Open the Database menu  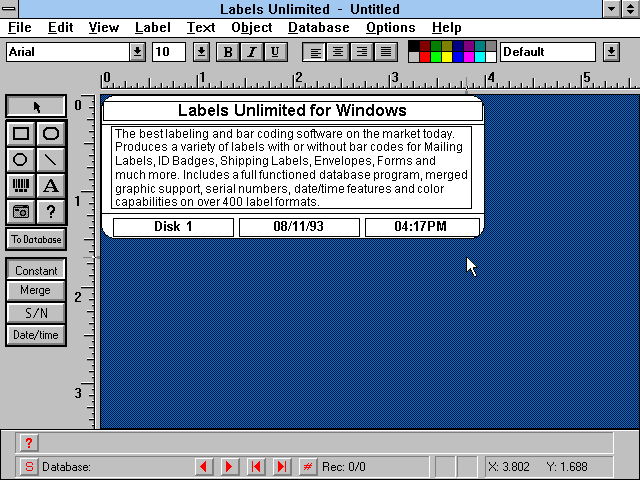(318, 27)
